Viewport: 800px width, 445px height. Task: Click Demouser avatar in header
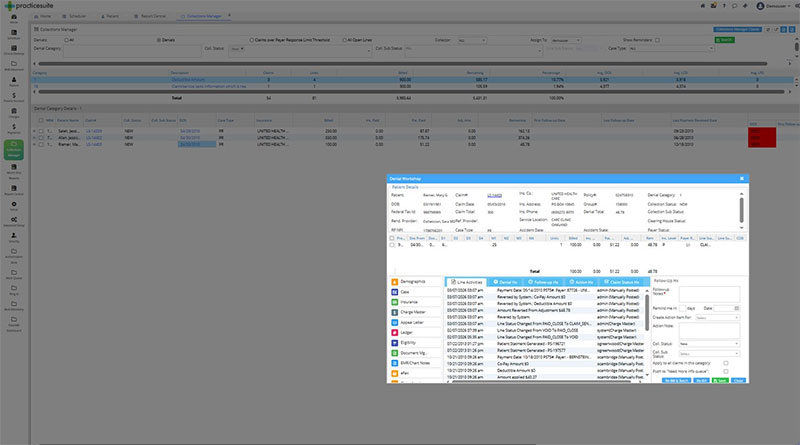coord(760,6)
